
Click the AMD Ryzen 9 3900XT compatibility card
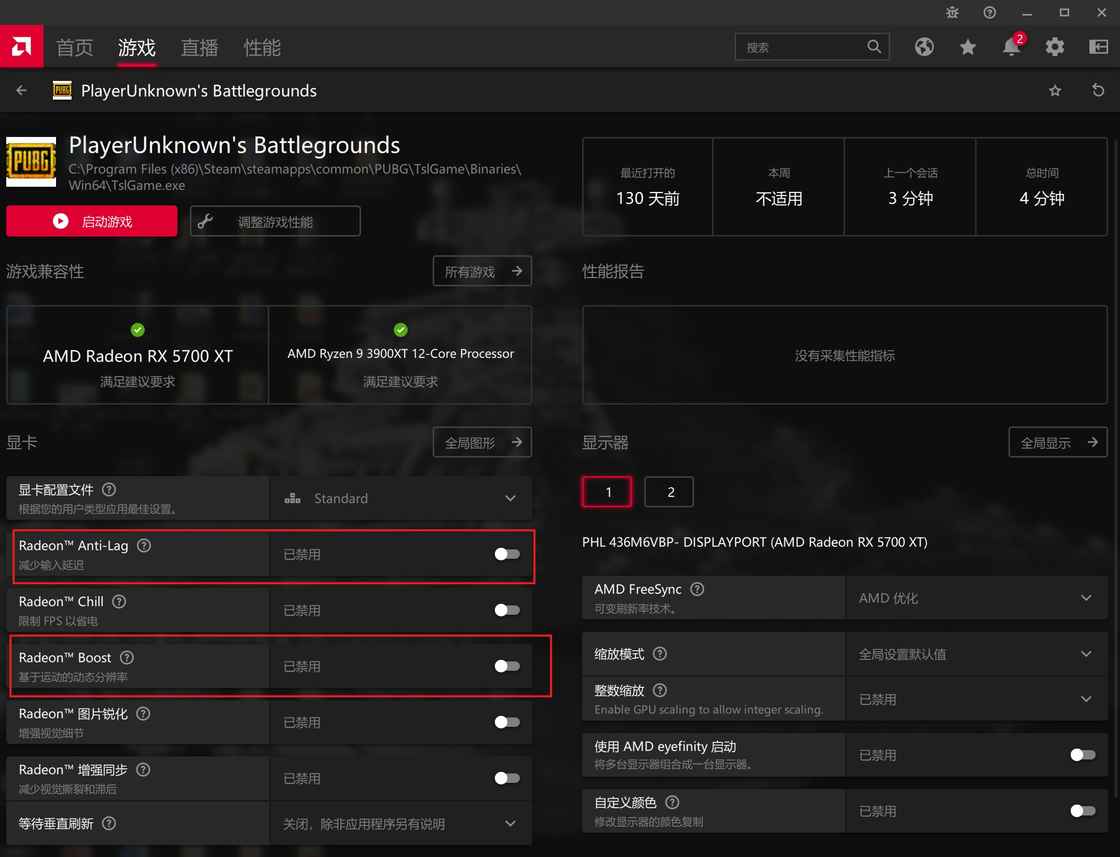click(401, 355)
